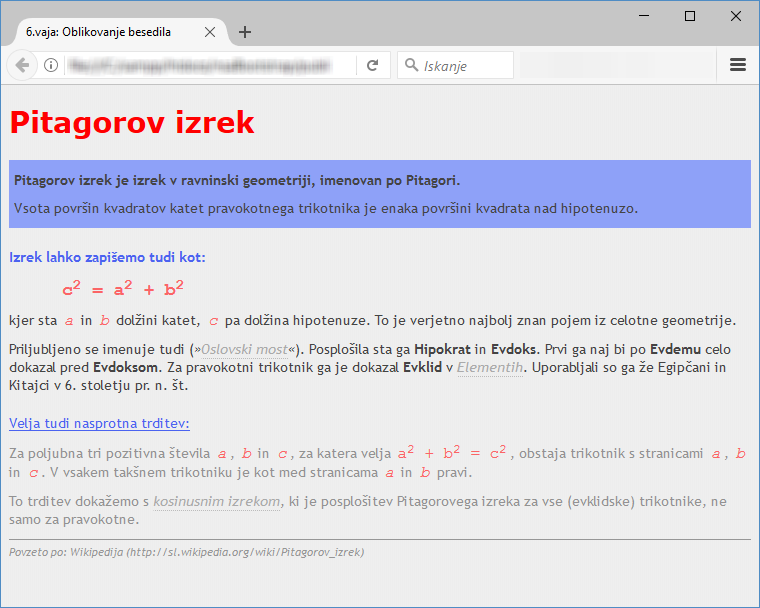Maximize the browser window
Screen dimensions: 760x608
pos(690,16)
